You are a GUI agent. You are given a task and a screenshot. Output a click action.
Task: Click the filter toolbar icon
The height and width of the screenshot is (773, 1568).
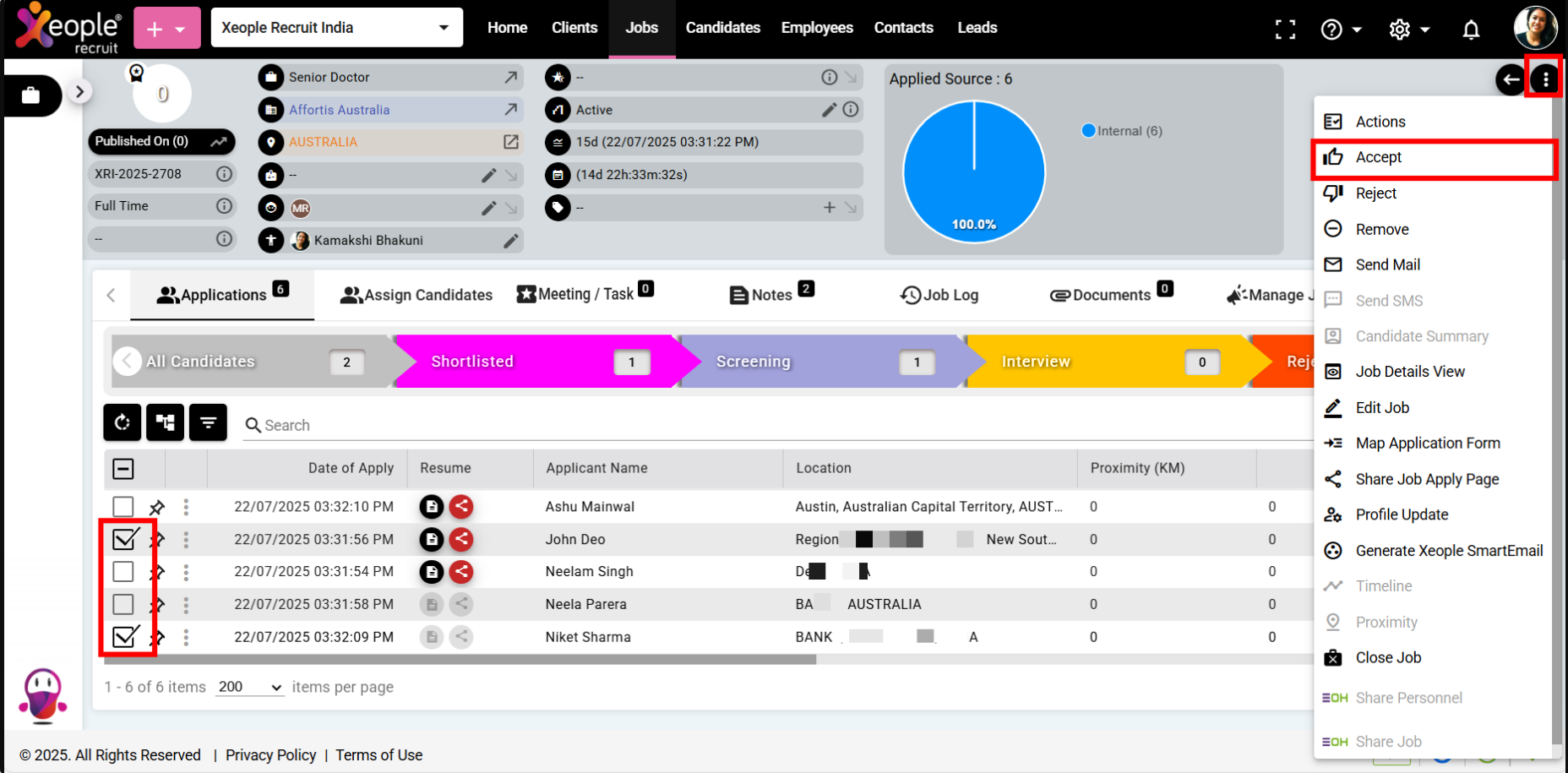[x=208, y=422]
